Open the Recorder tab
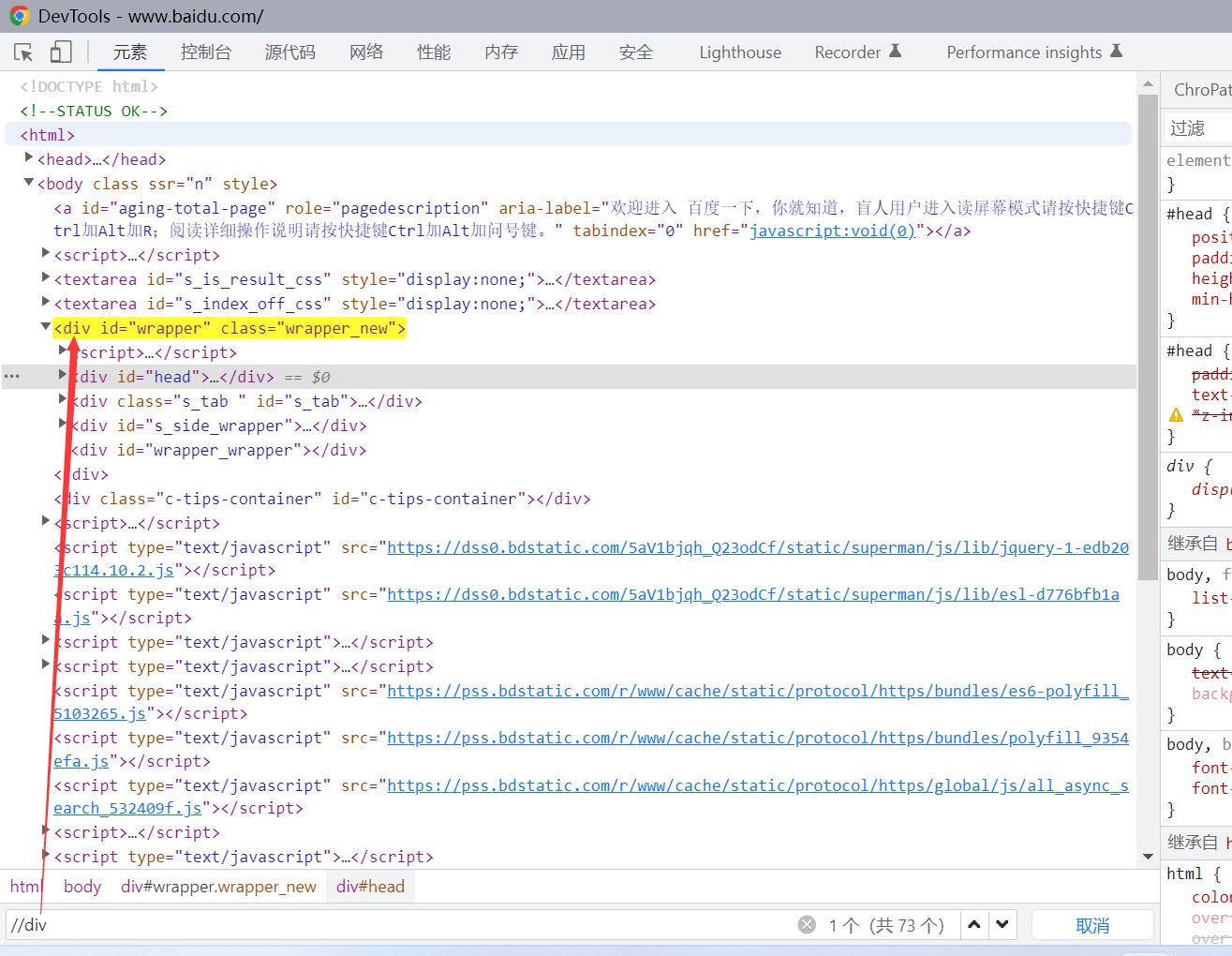The image size is (1232, 956). click(857, 52)
